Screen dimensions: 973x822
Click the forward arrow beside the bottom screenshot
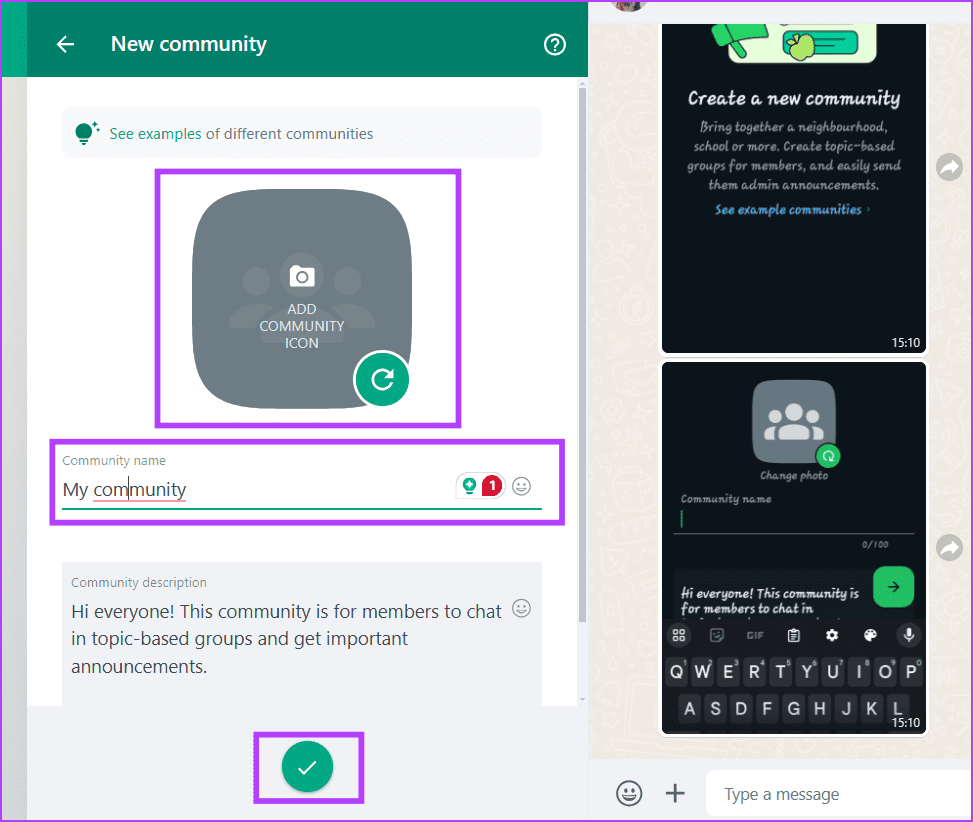coord(948,547)
